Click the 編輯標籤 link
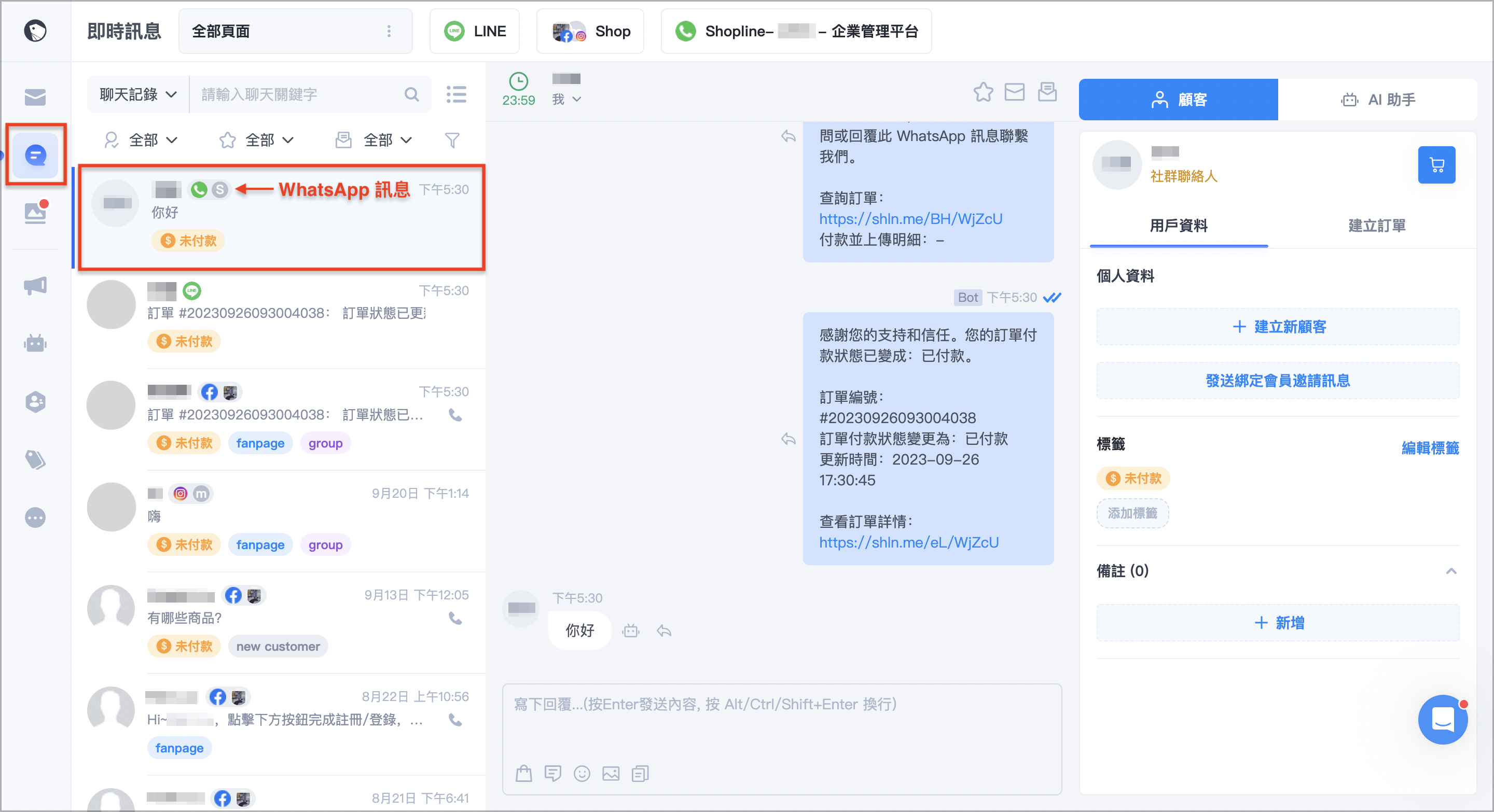This screenshot has height=812, width=1494. pos(1430,448)
